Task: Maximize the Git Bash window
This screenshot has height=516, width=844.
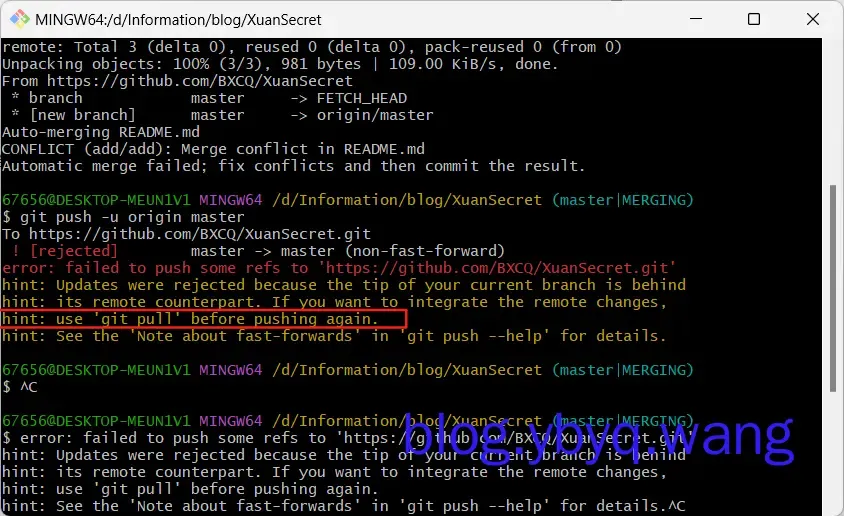Action: tap(753, 19)
